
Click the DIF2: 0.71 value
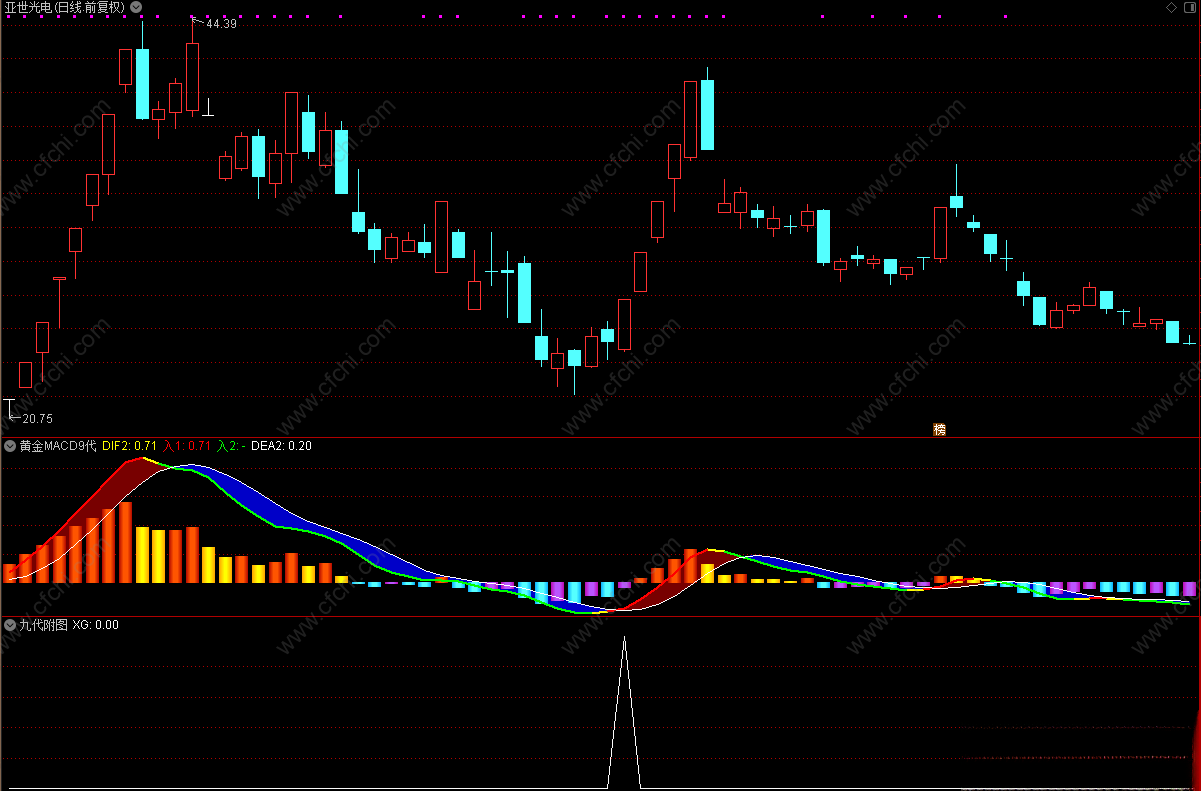[x=130, y=446]
